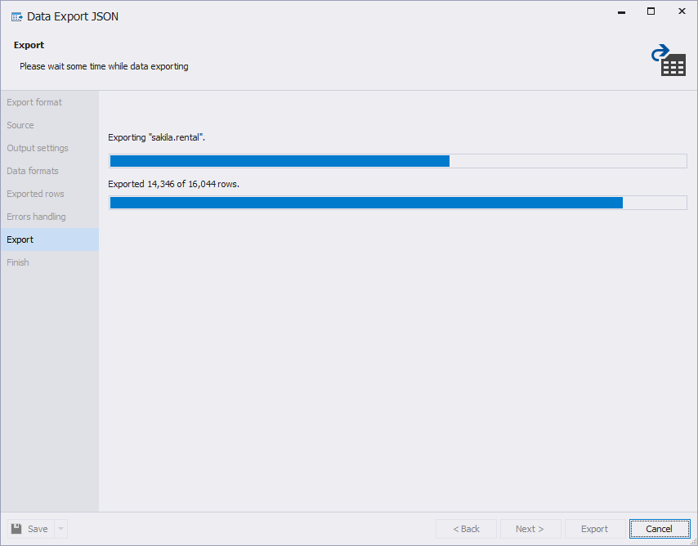Click the Back button
The image size is (698, 546).
click(x=466, y=529)
